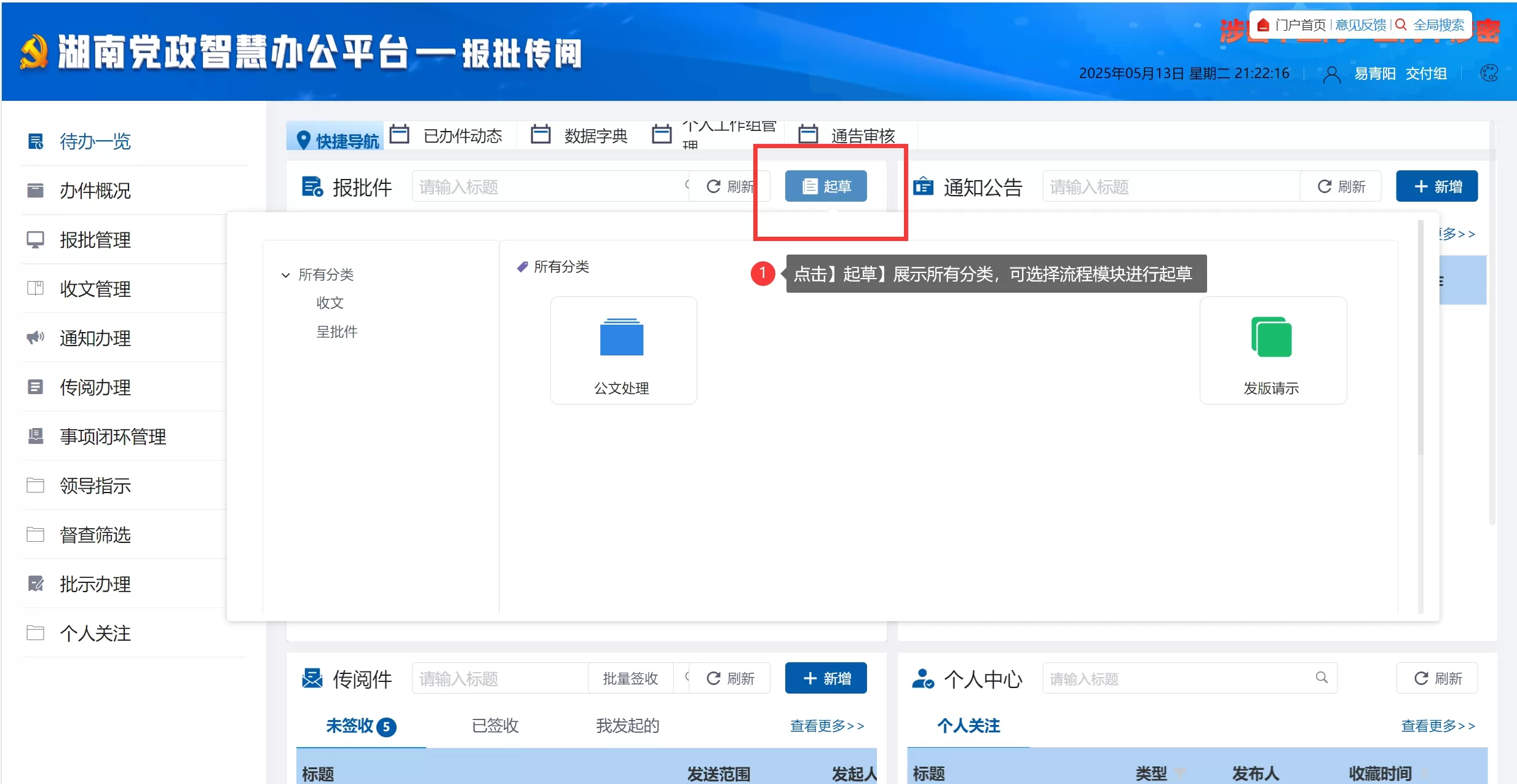Open the 公文处理 blue folder icon

point(622,338)
